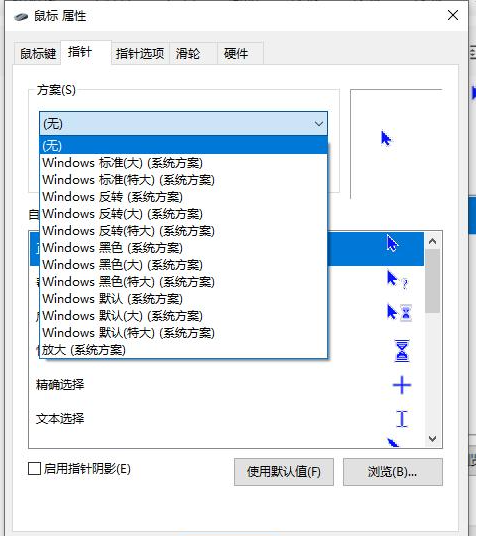The width and height of the screenshot is (478, 536).
Task: Choose the 放大 (系统方案) scheme
Action: pos(183,350)
